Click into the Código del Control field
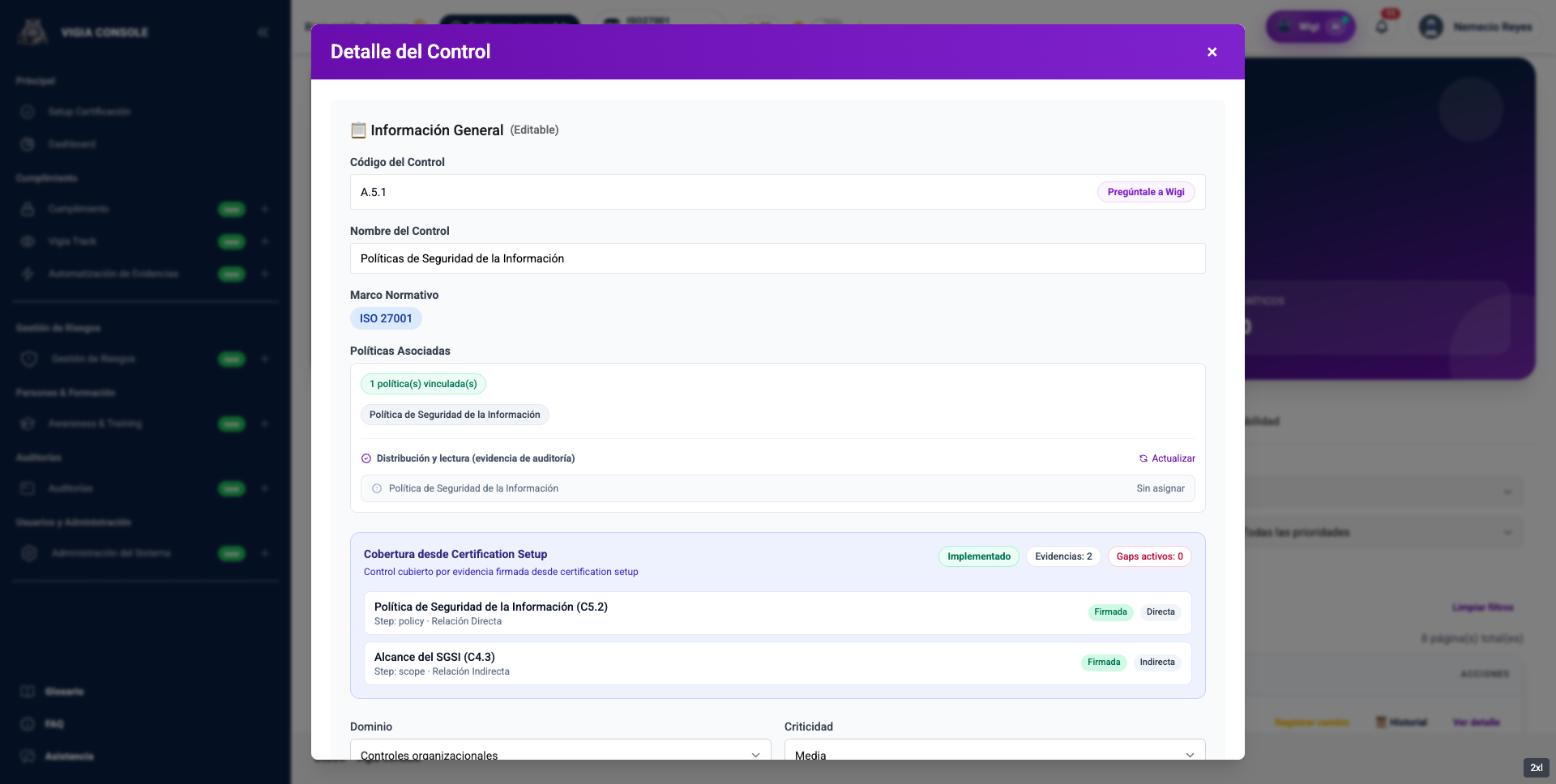1556x784 pixels. point(778,192)
